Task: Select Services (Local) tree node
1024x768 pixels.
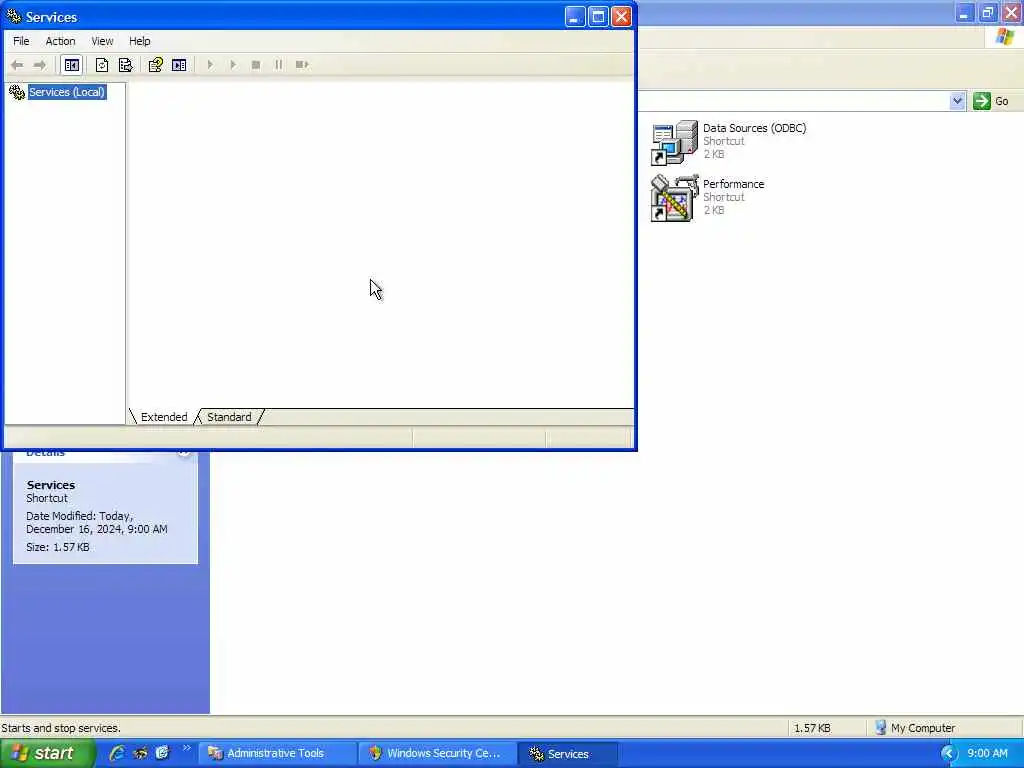Action: point(67,92)
